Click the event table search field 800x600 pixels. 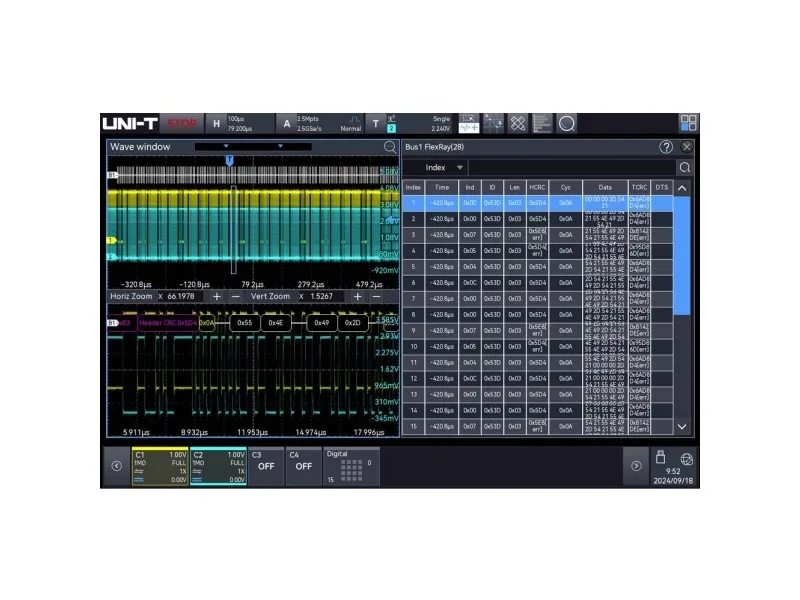click(572, 167)
